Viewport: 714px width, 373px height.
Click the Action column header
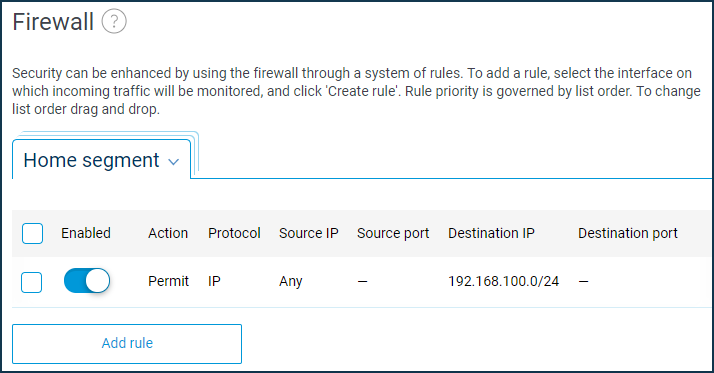(x=168, y=233)
